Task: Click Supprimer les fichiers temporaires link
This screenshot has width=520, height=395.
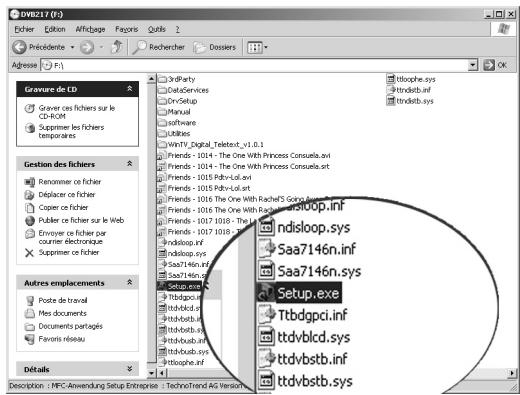Action: point(71,131)
